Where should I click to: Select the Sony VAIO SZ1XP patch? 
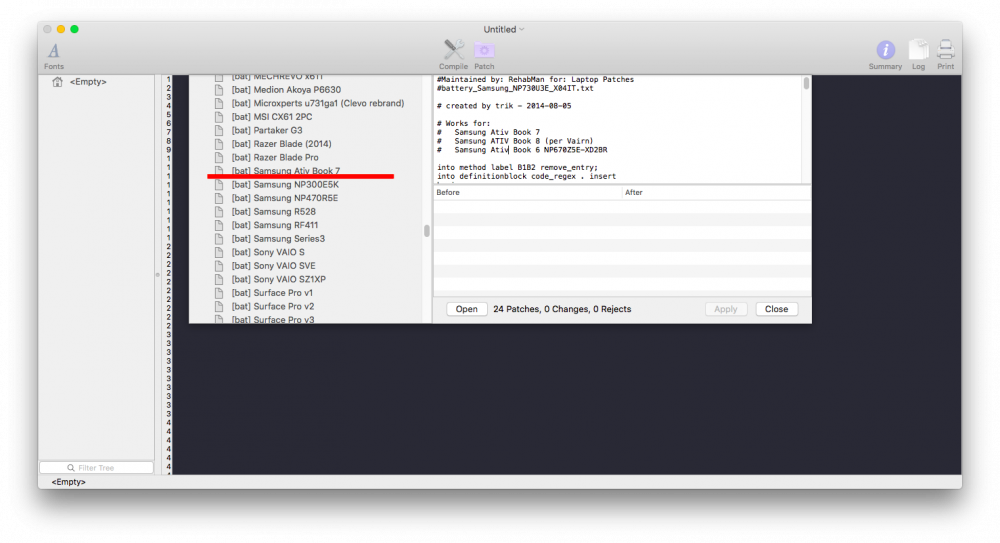279,279
